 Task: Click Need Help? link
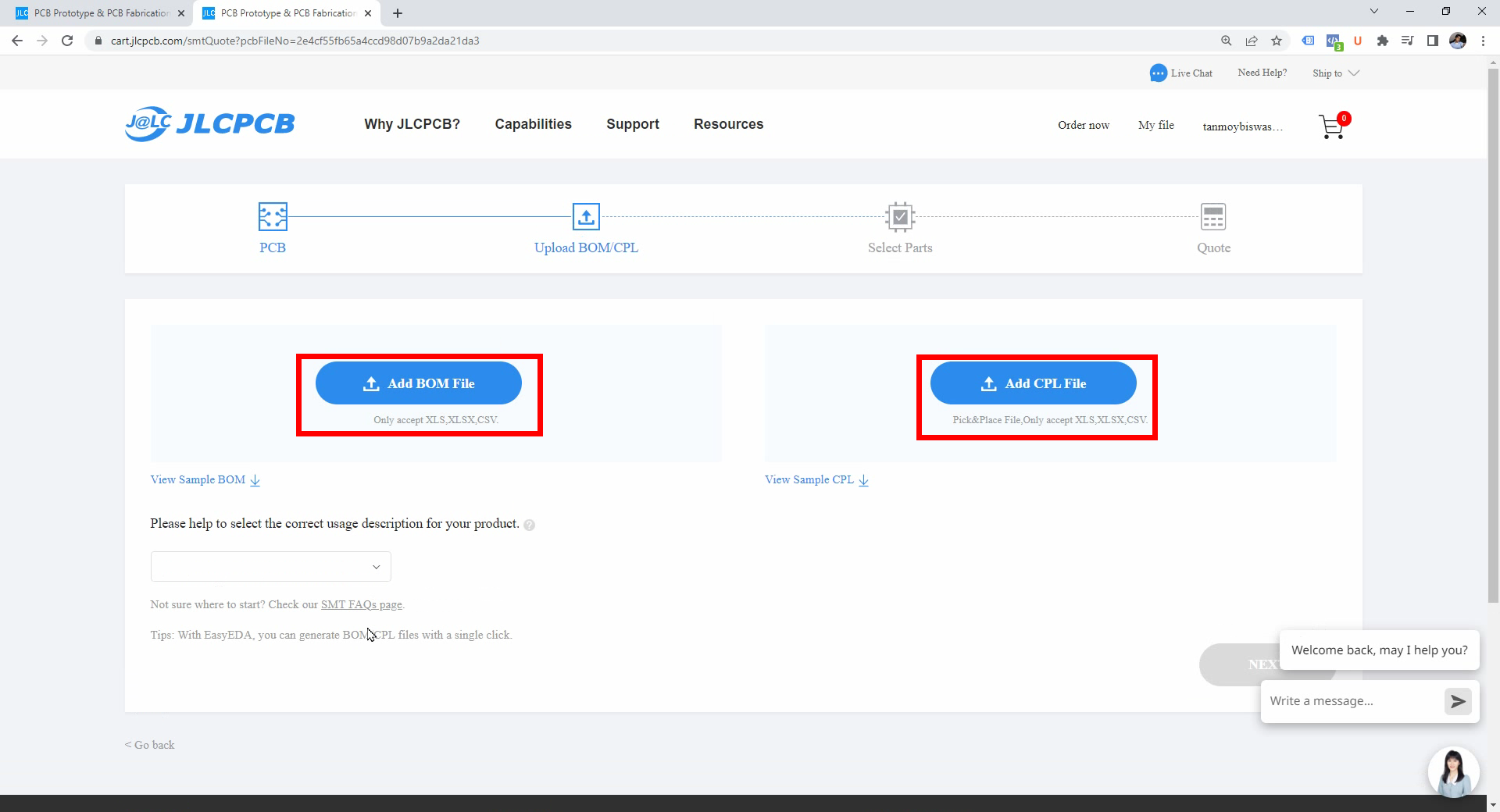(1262, 73)
